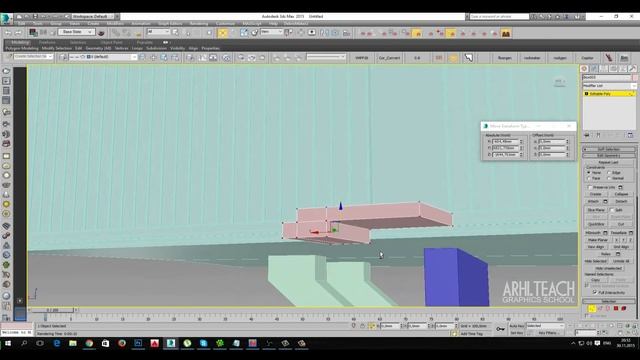The image size is (640, 360).
Task: Click the Pin Stack icon below modifier stack
Action: pyautogui.click(x=587, y=135)
